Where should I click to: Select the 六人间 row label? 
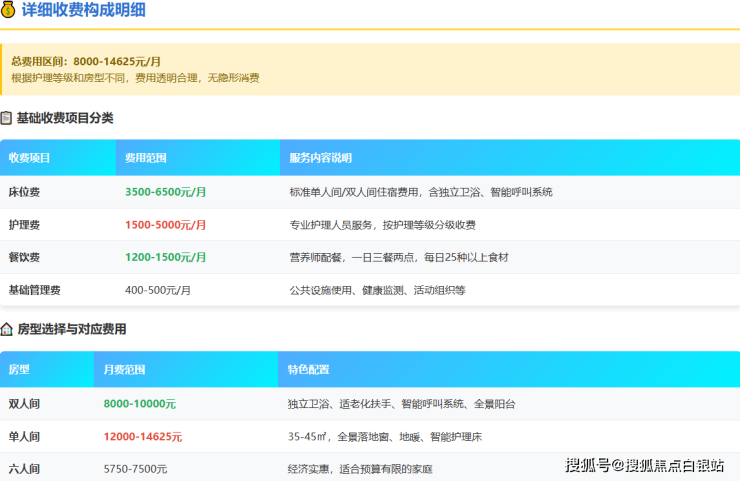(25, 468)
